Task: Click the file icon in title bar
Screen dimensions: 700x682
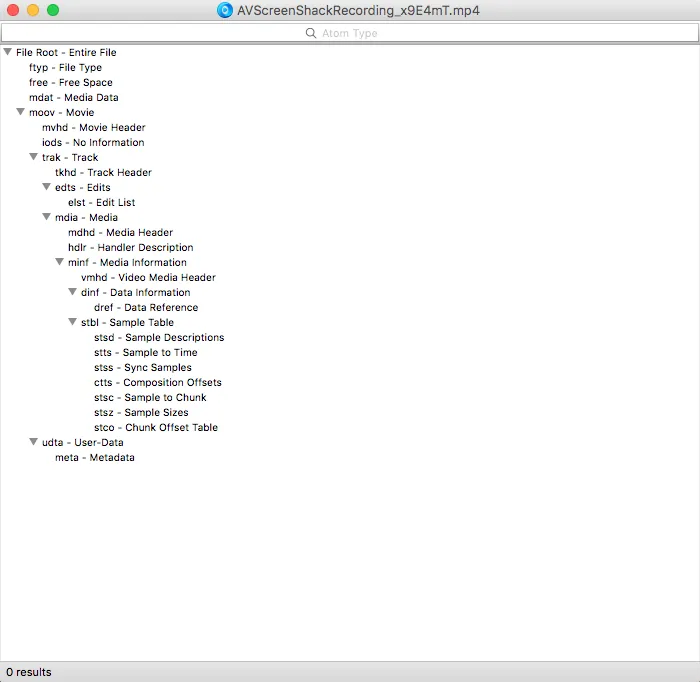Action: coord(225,10)
